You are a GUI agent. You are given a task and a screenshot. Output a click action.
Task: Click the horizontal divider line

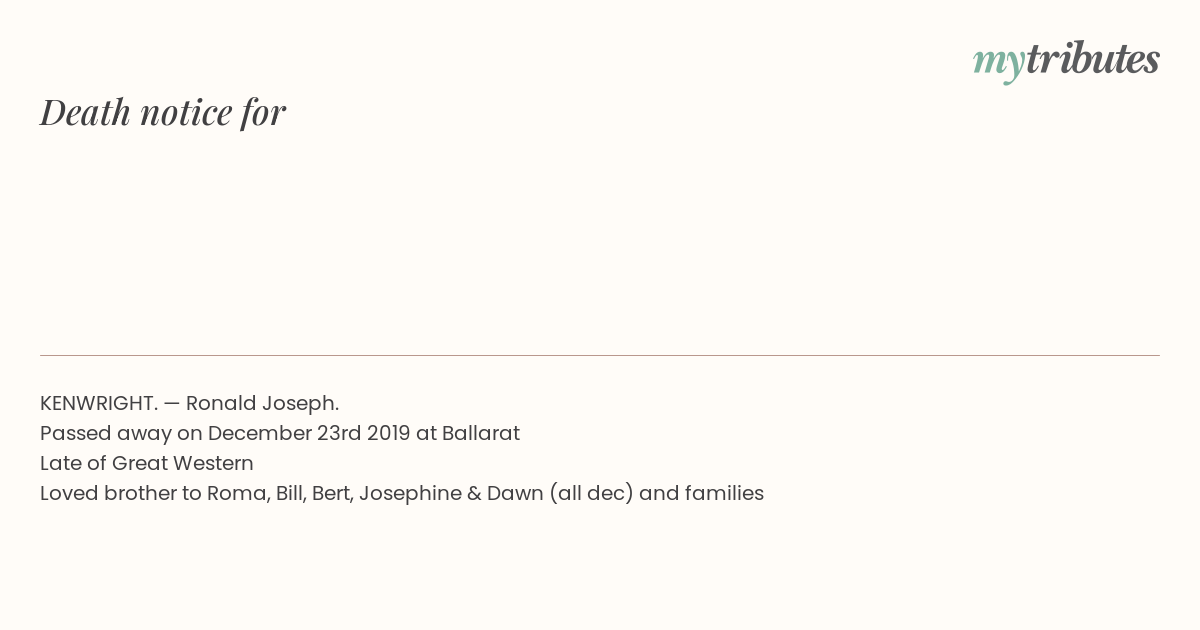pos(600,355)
